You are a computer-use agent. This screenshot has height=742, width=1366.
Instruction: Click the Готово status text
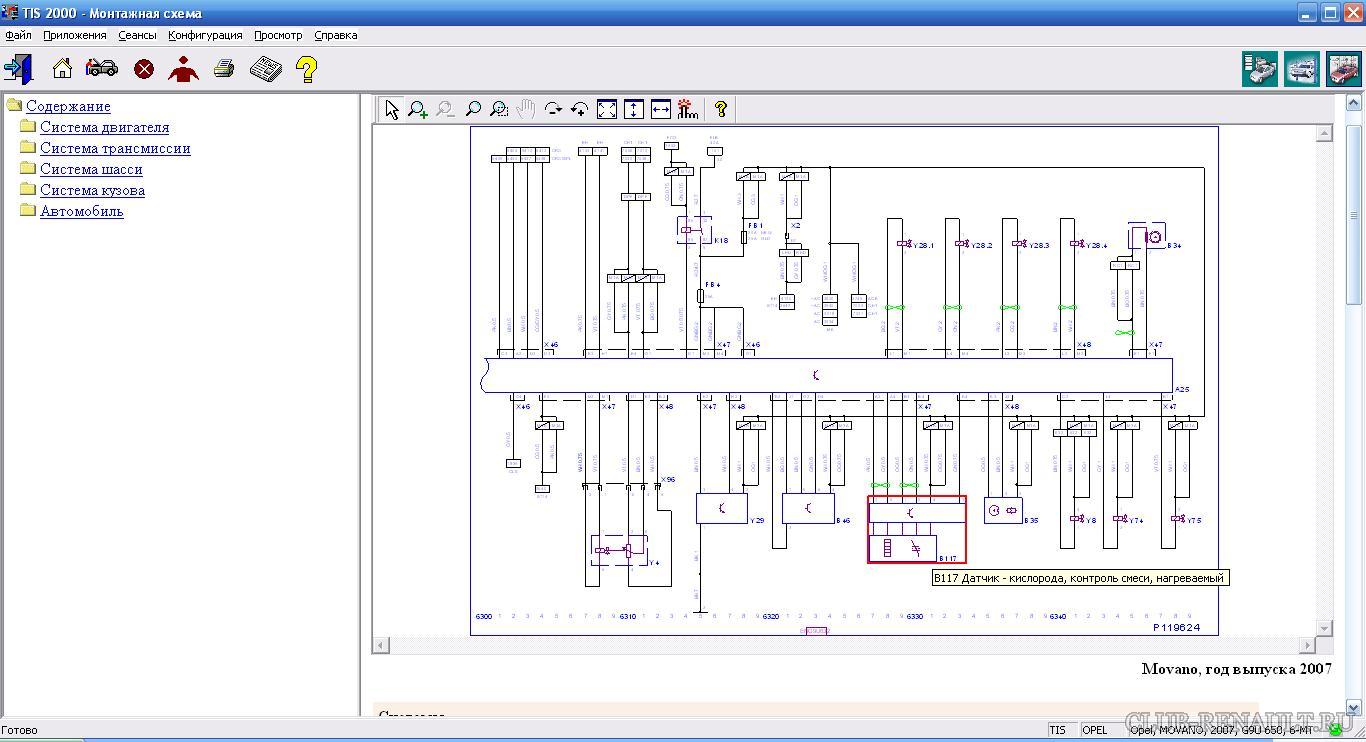click(20, 730)
